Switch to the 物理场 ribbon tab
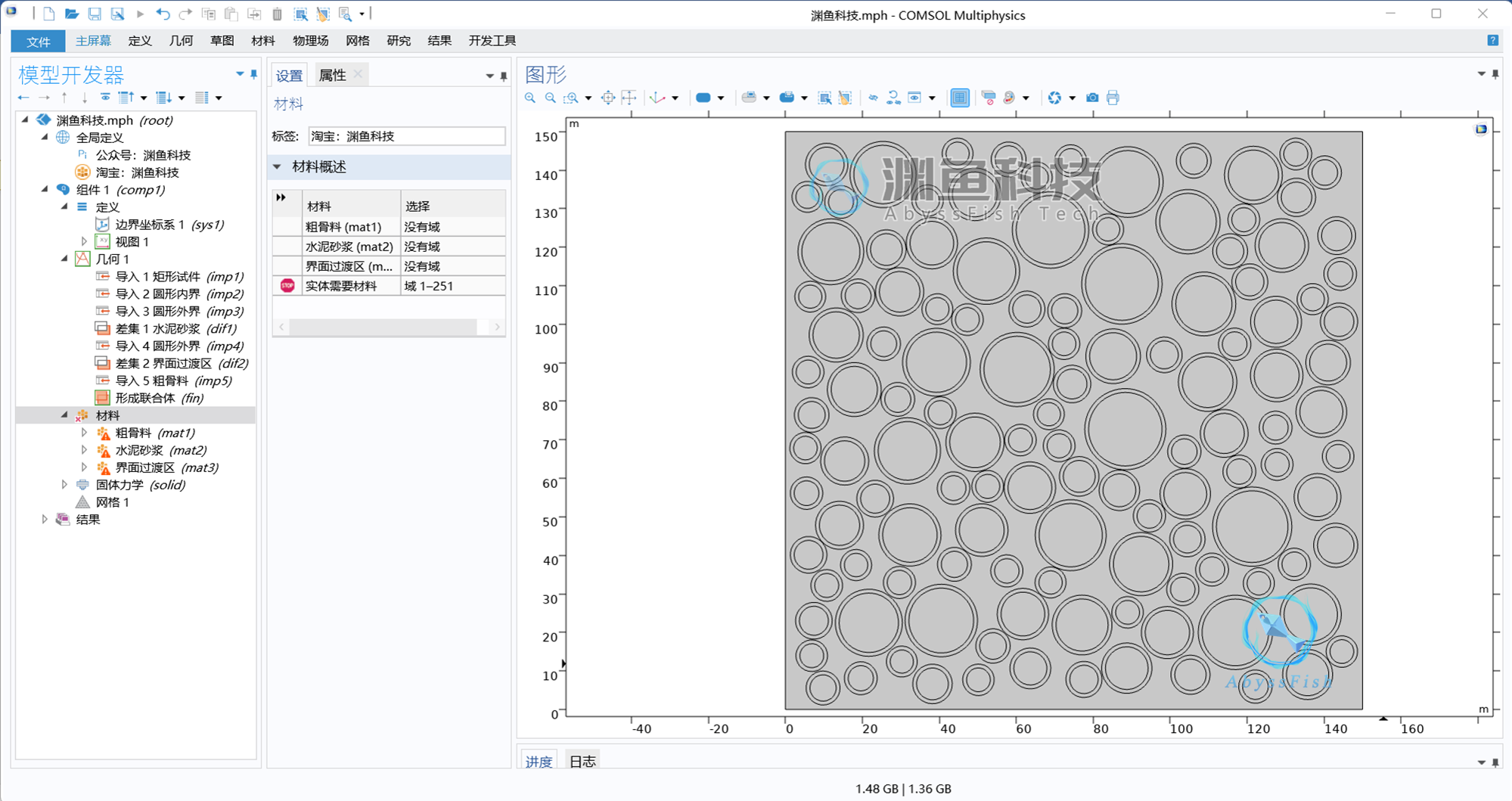 311,41
